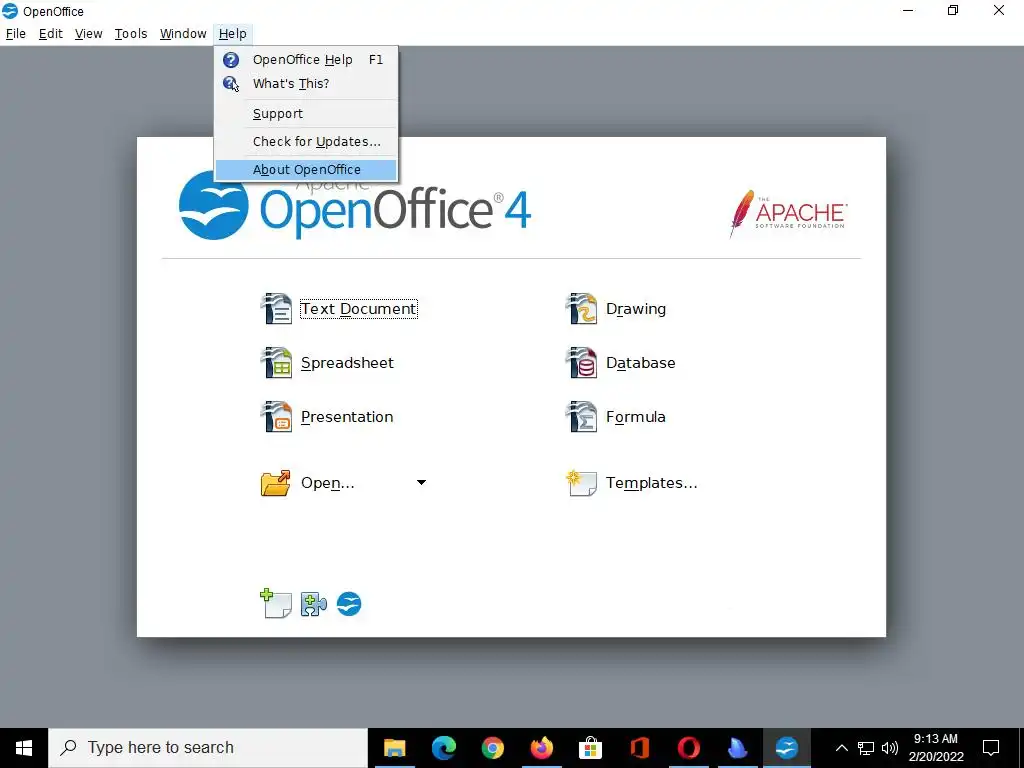Select OpenOffice Help menu entry
This screenshot has width=1024, height=768.
(306, 60)
